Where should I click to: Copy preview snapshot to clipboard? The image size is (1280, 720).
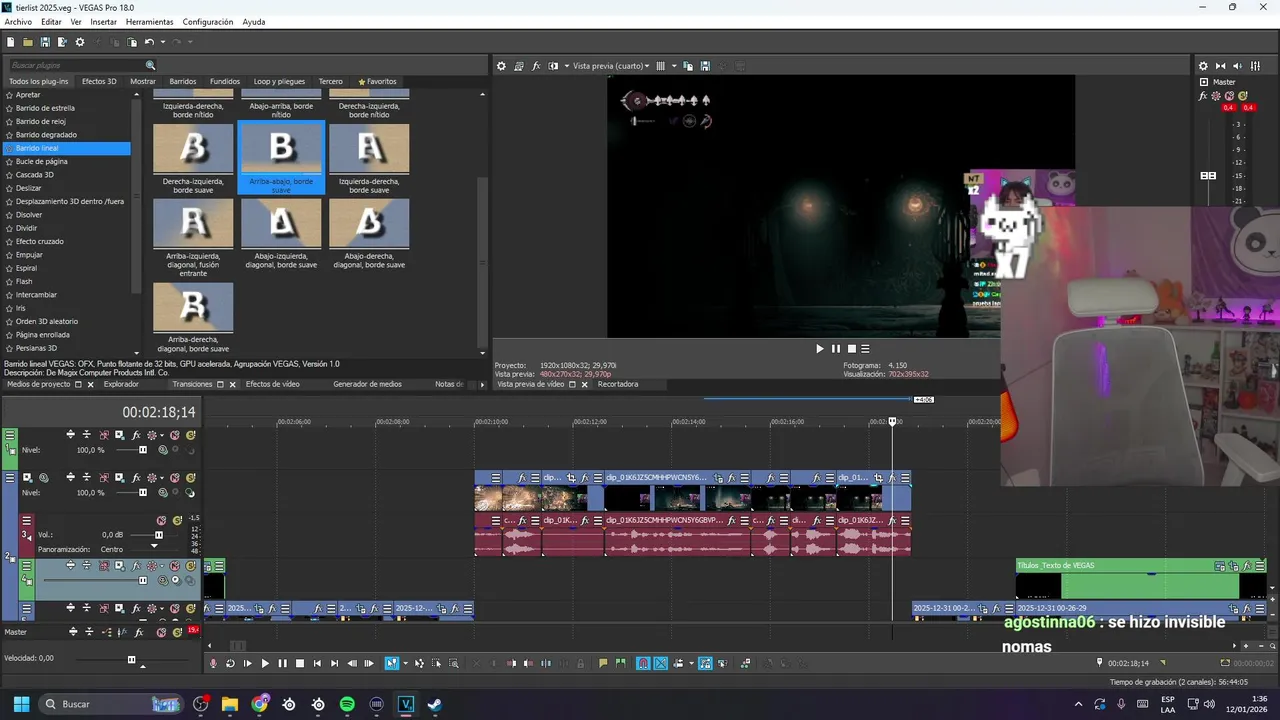click(x=688, y=66)
